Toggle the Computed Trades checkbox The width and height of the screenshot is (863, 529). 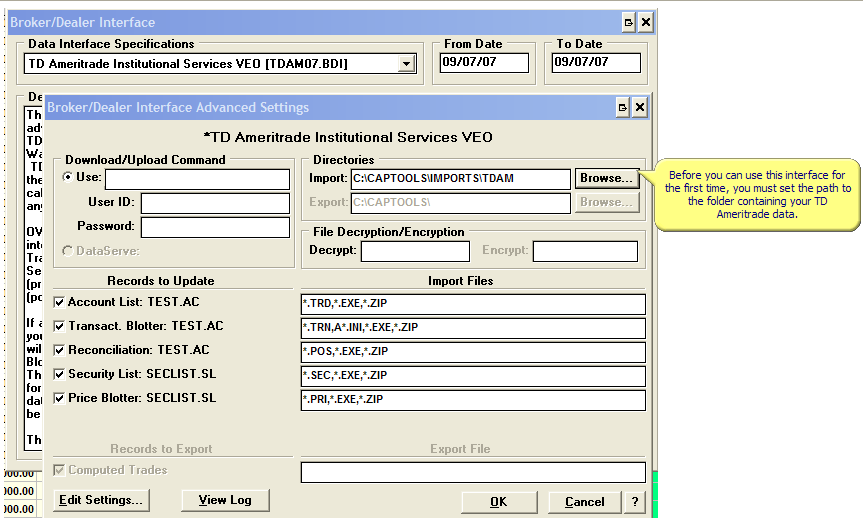coord(59,470)
